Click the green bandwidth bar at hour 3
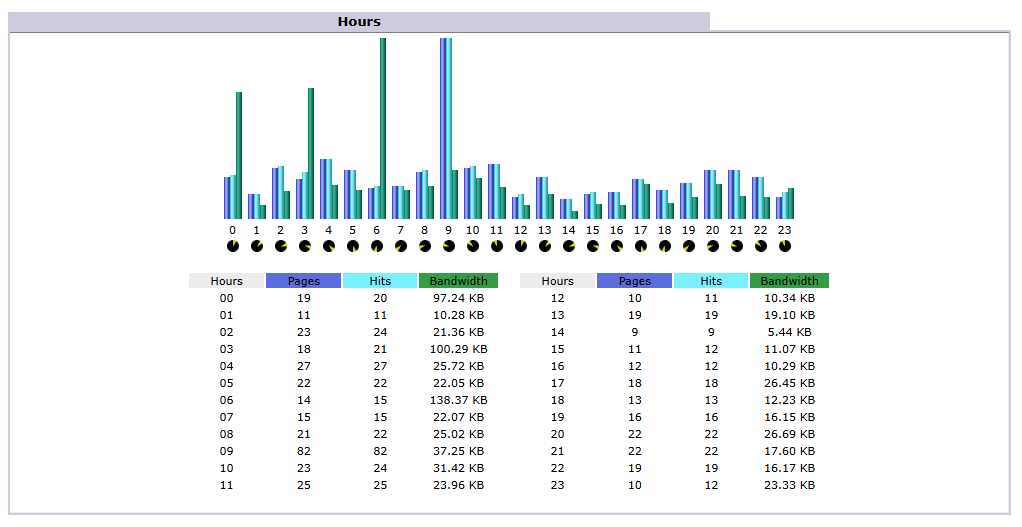Viewport: 1022px width, 527px height. [311, 153]
